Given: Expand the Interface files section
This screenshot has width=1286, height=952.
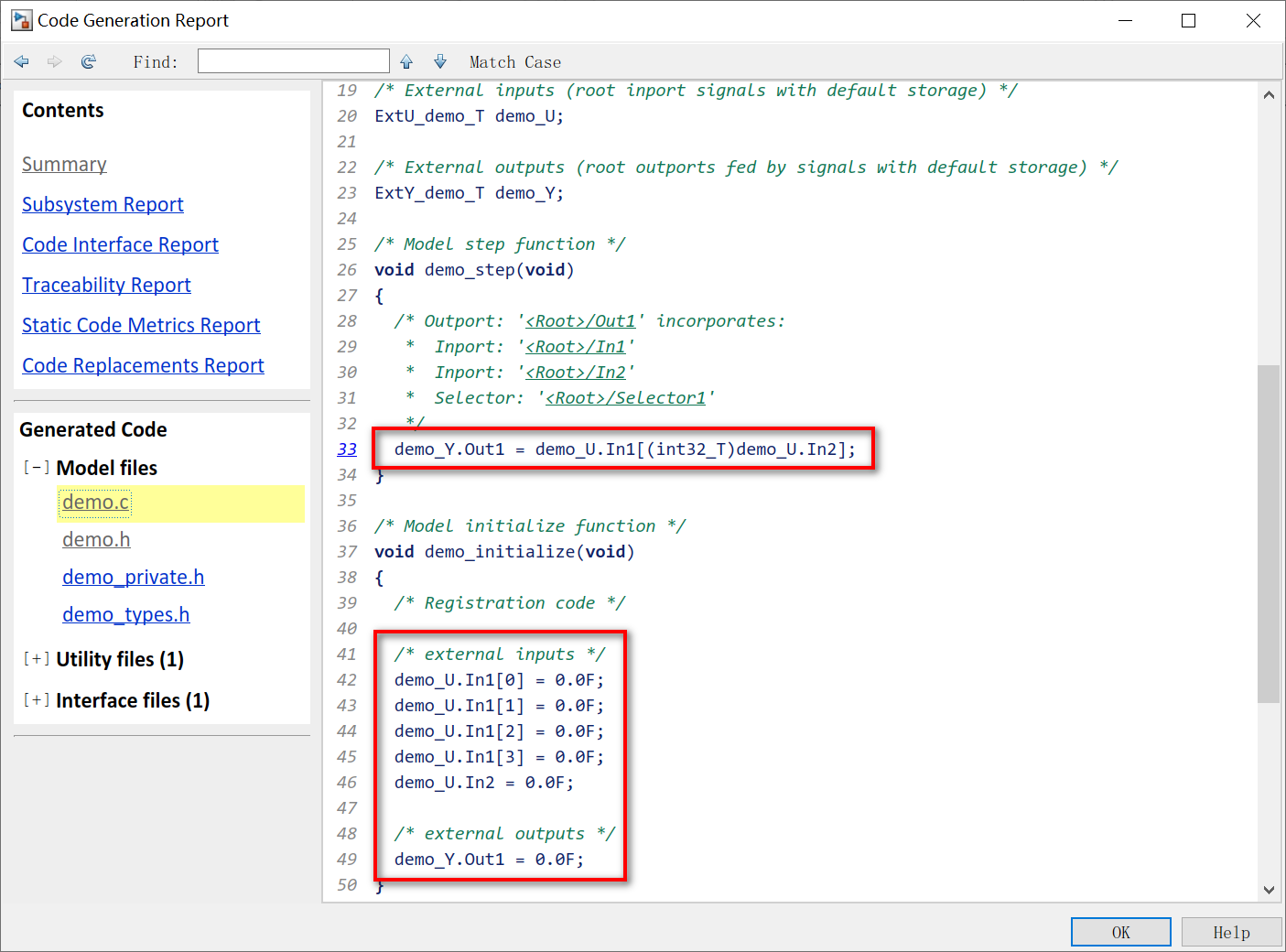Looking at the screenshot, I should click(x=36, y=700).
